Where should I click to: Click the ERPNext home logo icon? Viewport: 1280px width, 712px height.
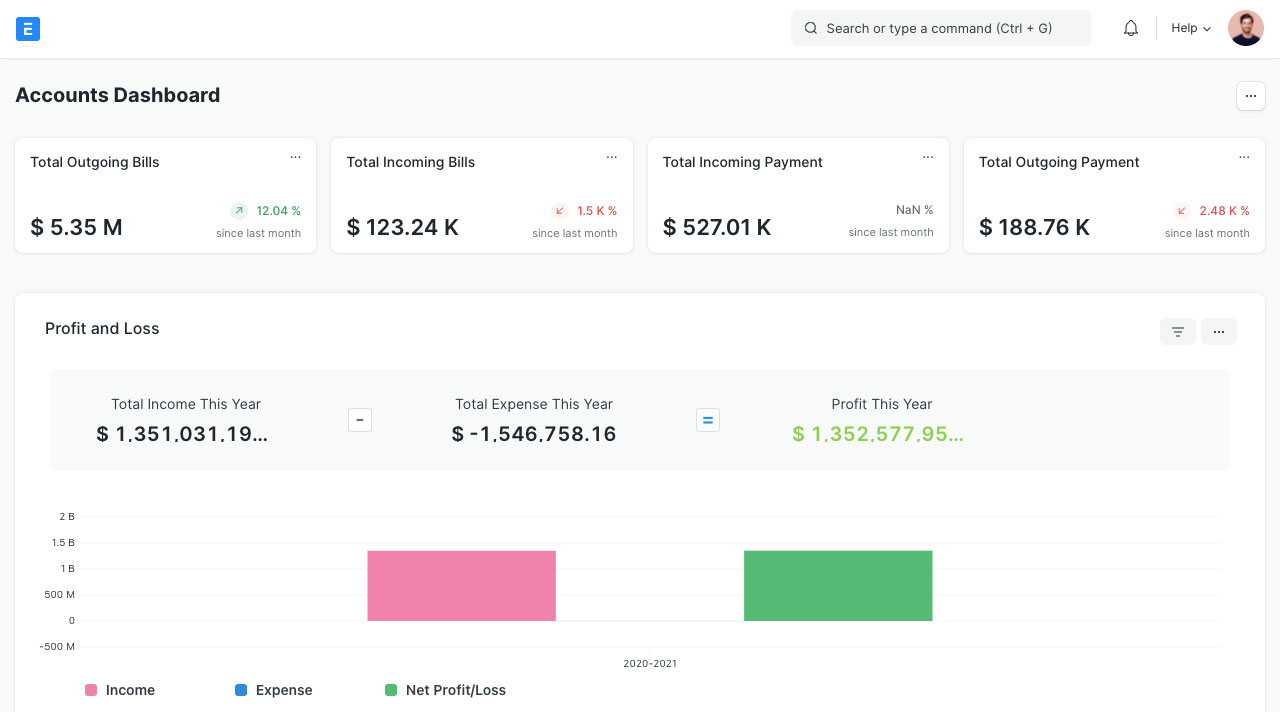(28, 29)
